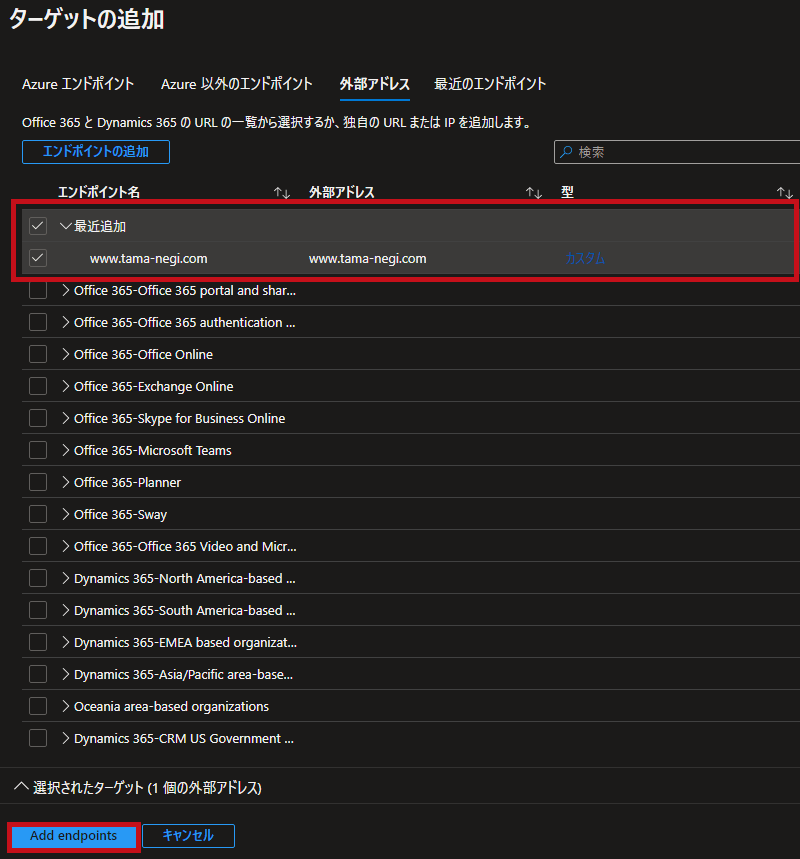The image size is (800, 859).
Task: Expand Dynamics 365-CRM US Government group
Action: [66, 738]
